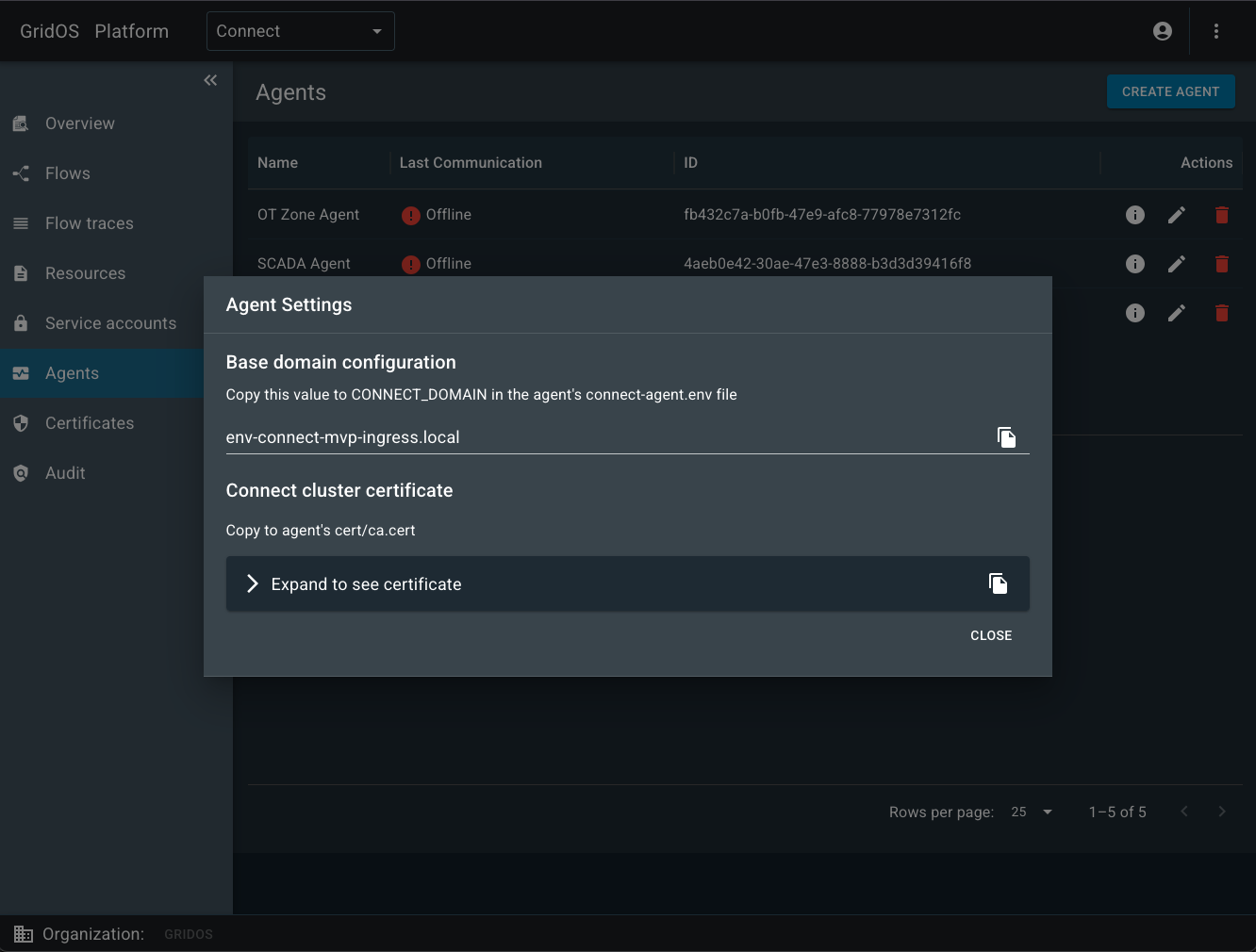Edit the OT Zone Agent

(1177, 215)
